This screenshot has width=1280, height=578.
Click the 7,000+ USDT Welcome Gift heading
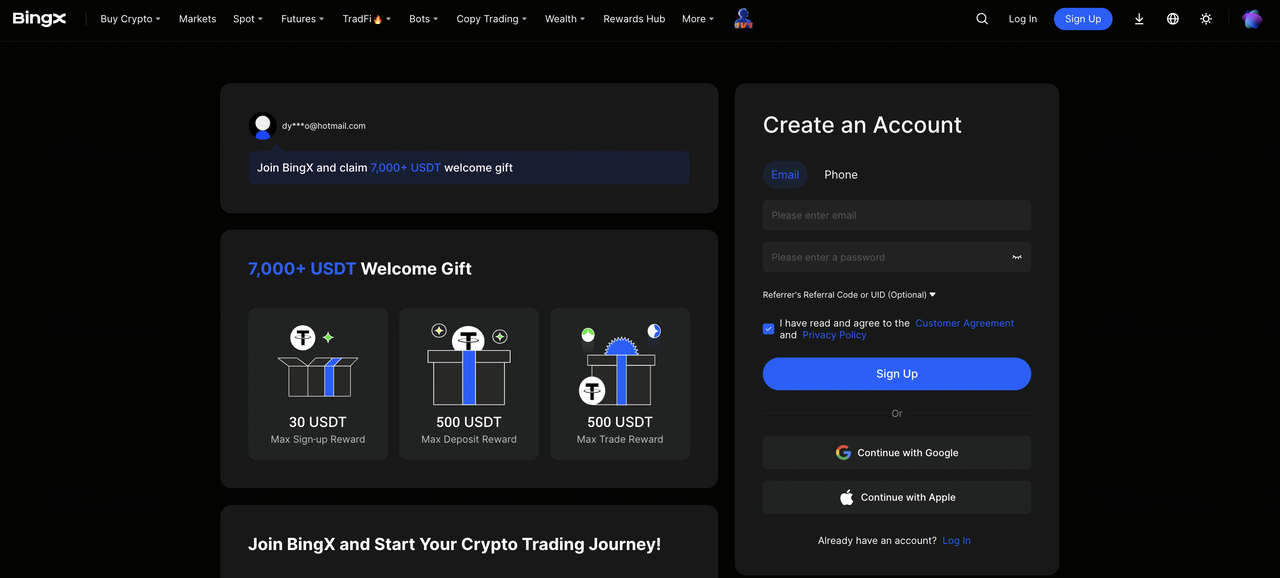pos(360,269)
